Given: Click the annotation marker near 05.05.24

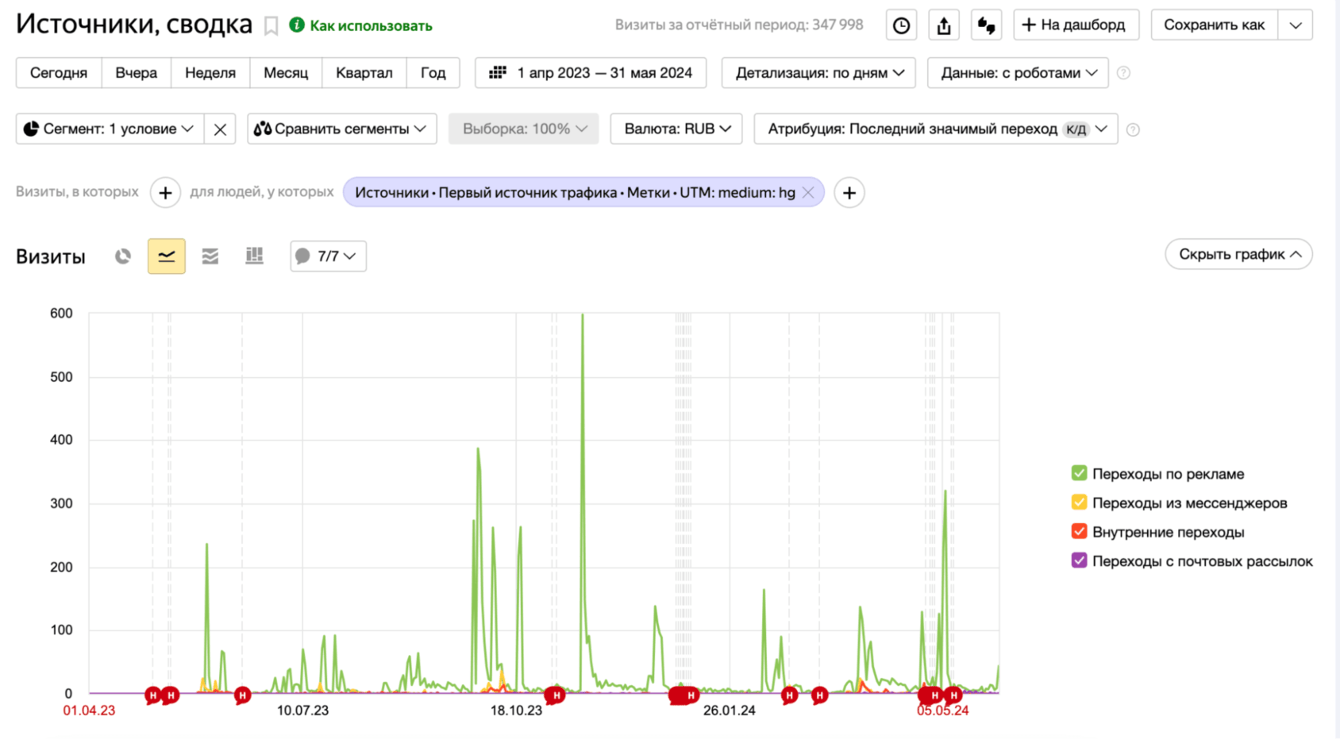Looking at the screenshot, I should [935, 695].
